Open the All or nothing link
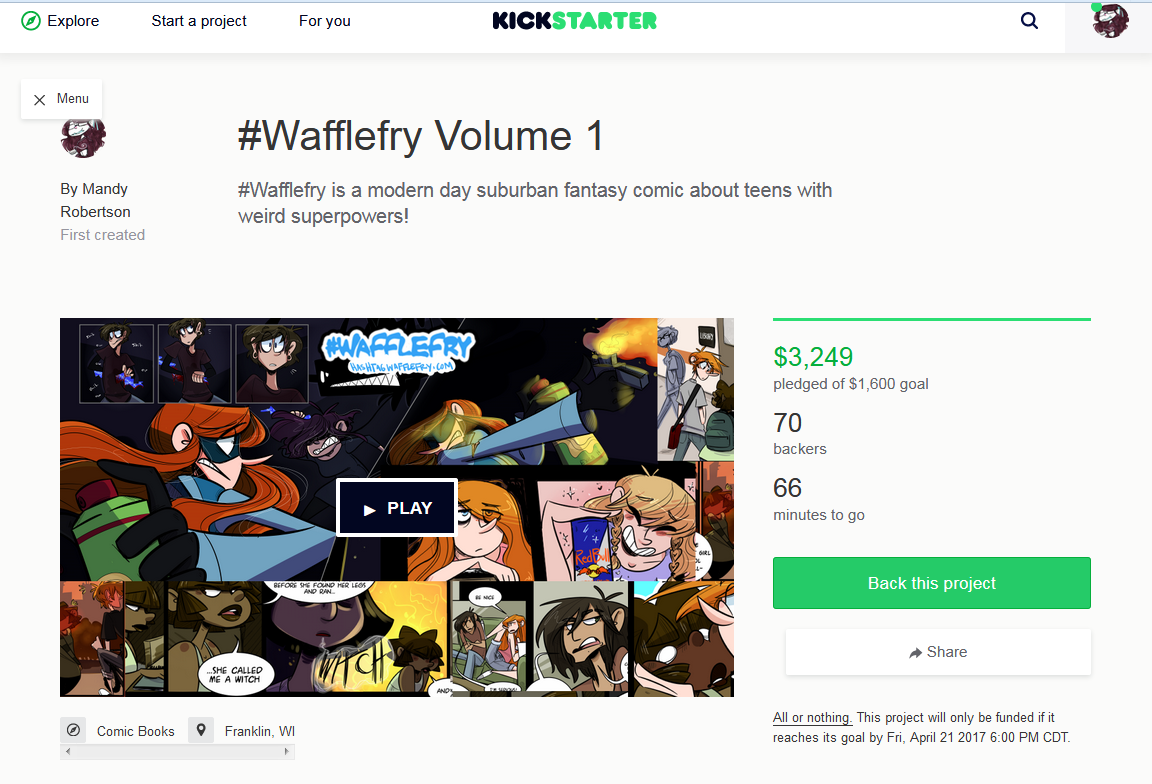 click(812, 717)
